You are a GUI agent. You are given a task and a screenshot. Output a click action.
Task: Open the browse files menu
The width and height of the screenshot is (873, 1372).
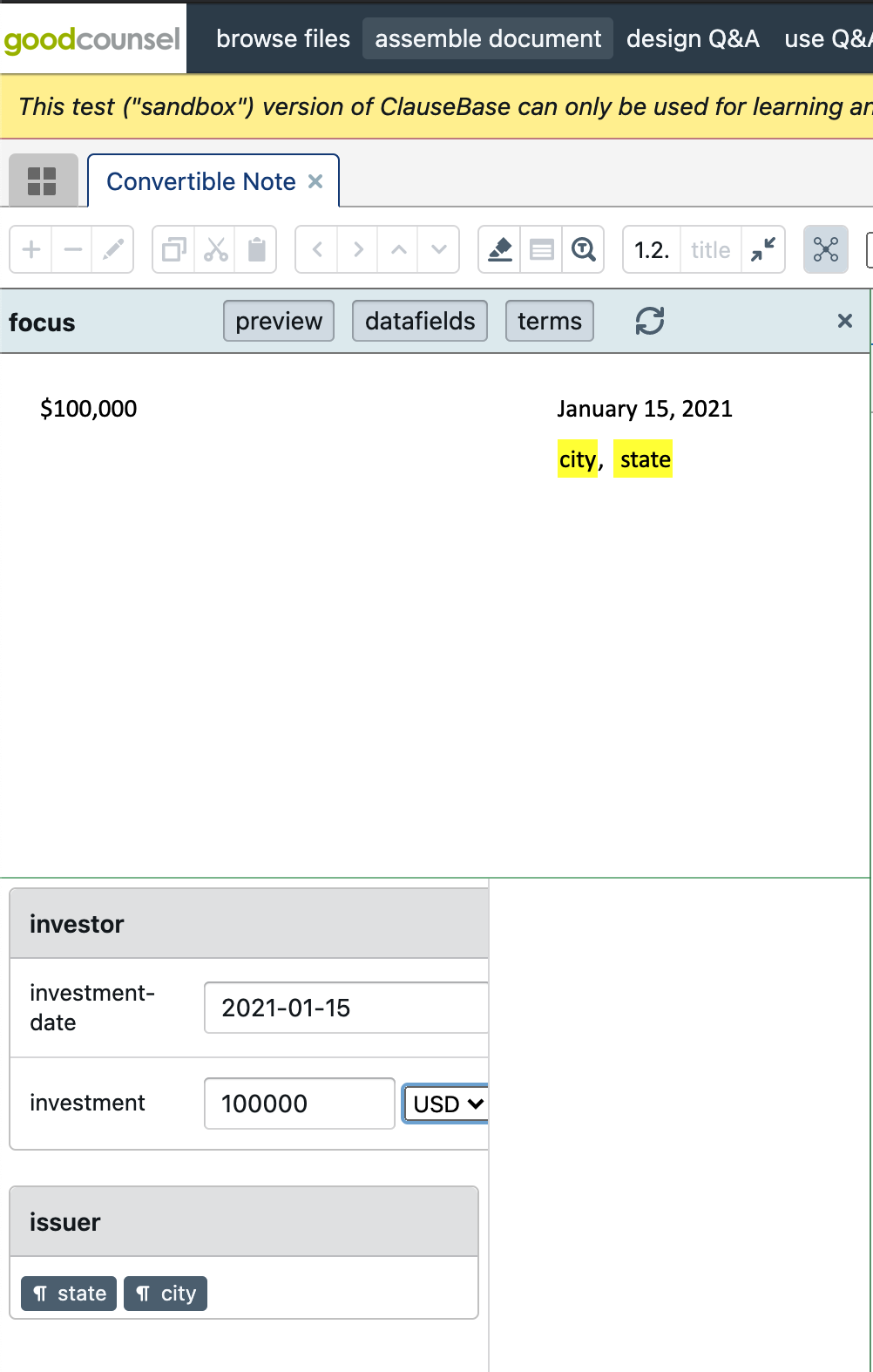tap(283, 38)
